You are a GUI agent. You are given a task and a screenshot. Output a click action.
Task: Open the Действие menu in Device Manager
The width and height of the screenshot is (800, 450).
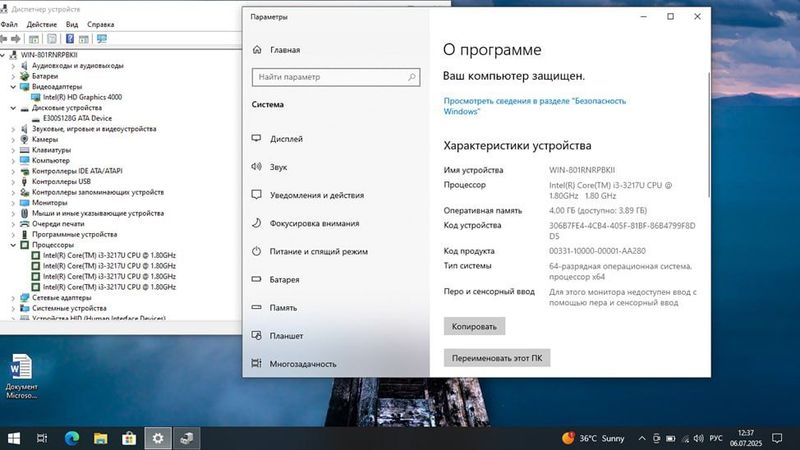click(42, 24)
